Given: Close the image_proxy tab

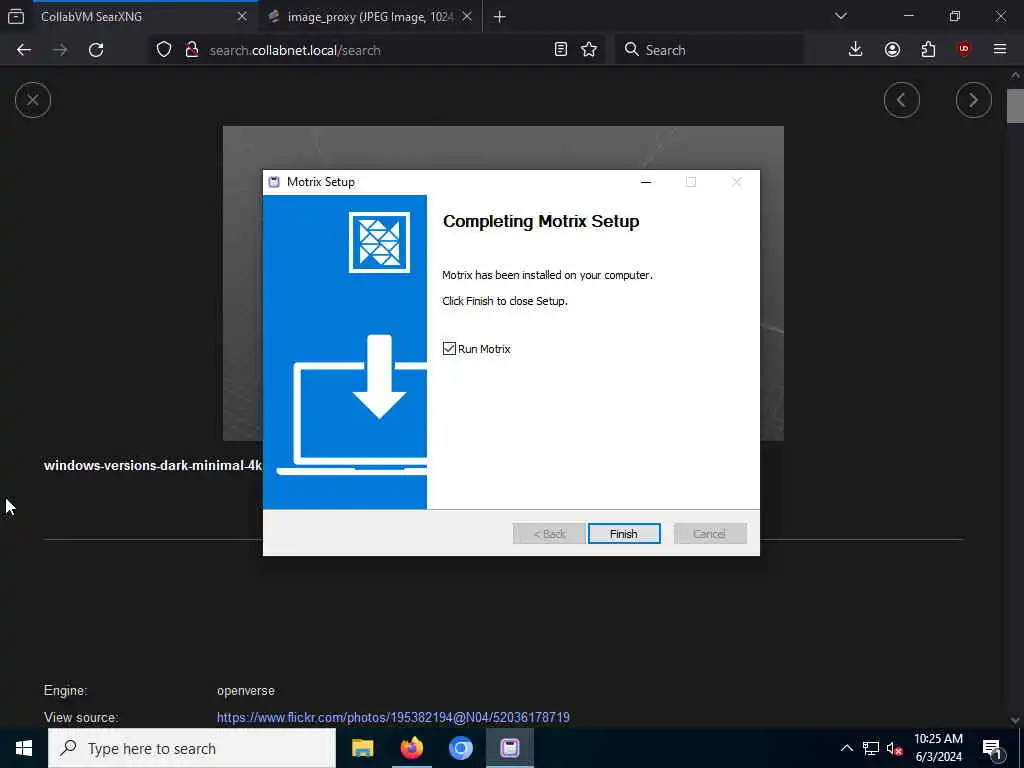Looking at the screenshot, I should tap(467, 17).
